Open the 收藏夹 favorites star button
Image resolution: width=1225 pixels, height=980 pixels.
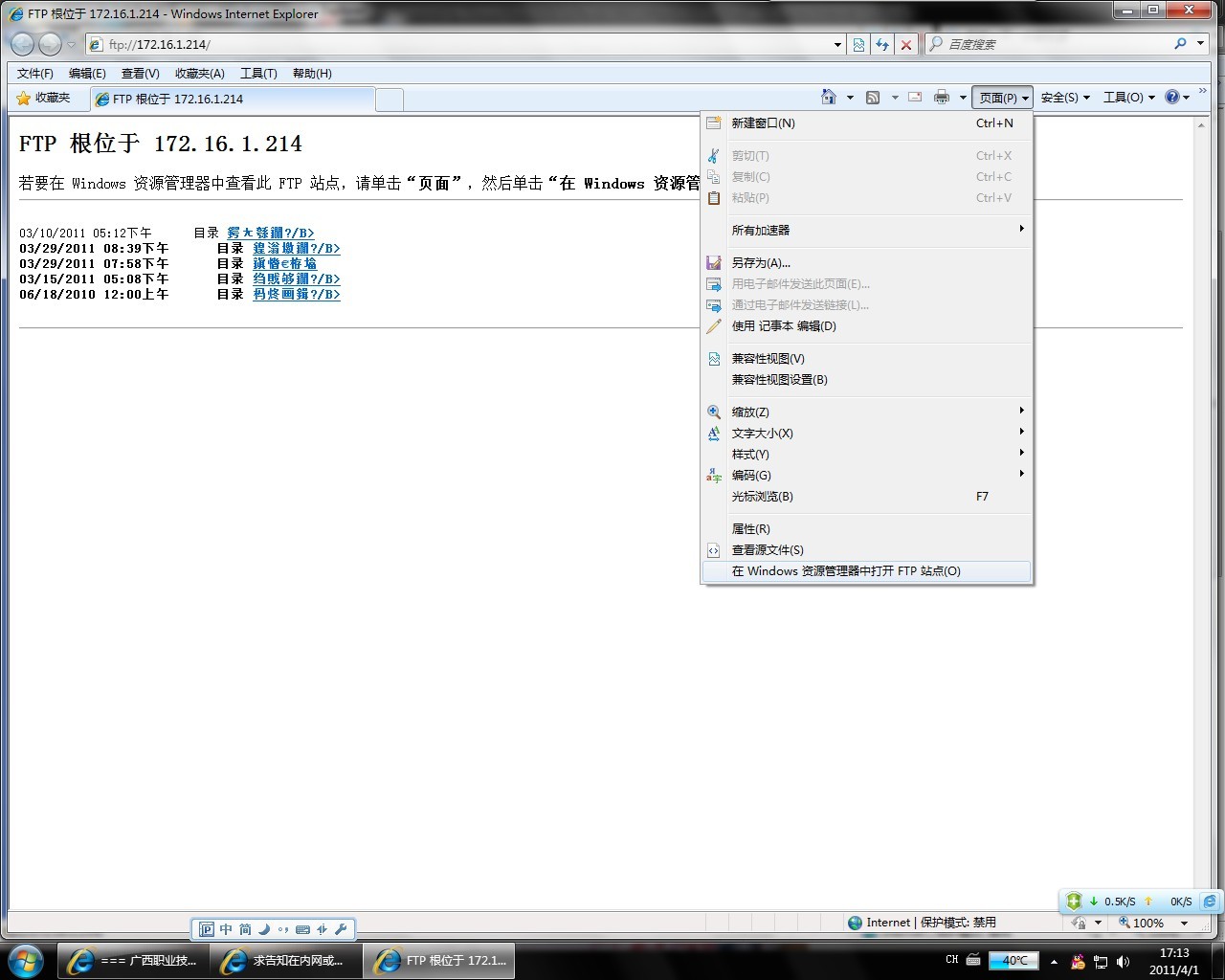coord(43,98)
